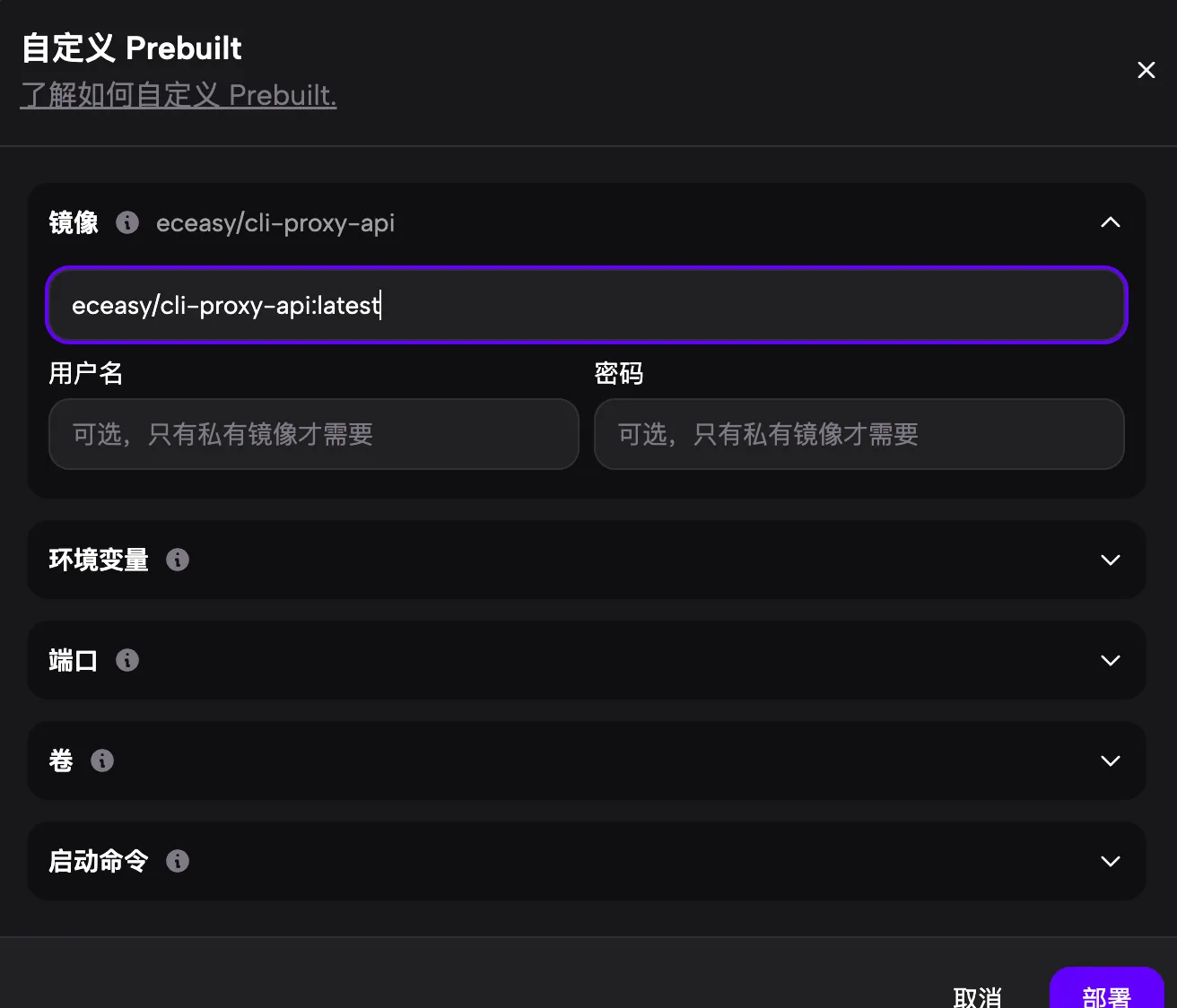Screen dimensions: 1177x1008
Task: Expand the 端口 section chevron
Action: pos(1110,660)
